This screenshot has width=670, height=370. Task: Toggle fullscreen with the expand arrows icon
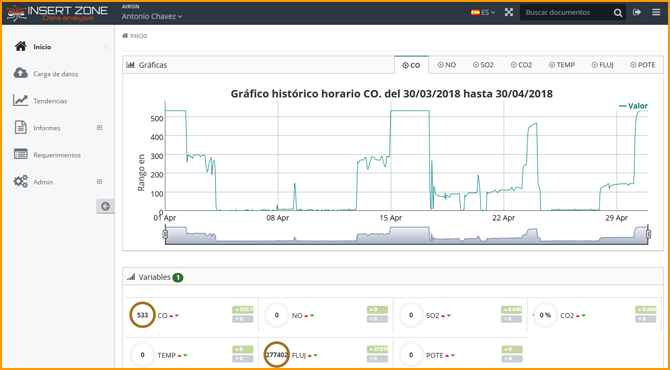point(508,12)
